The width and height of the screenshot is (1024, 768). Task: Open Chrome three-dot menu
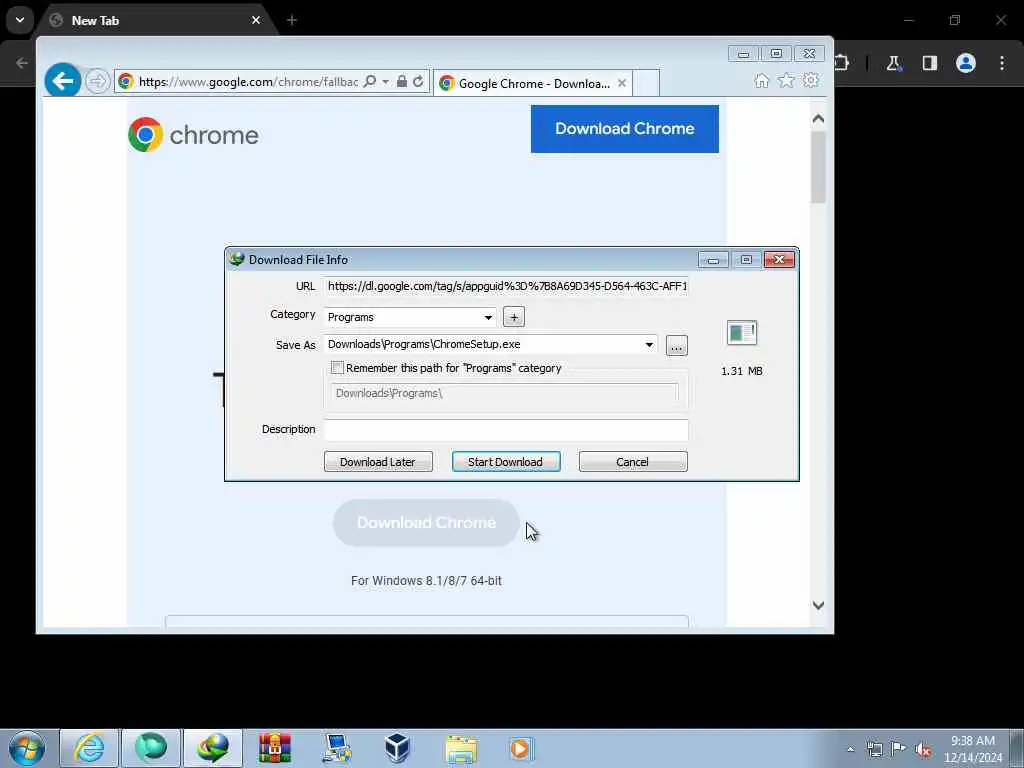tap(1002, 63)
